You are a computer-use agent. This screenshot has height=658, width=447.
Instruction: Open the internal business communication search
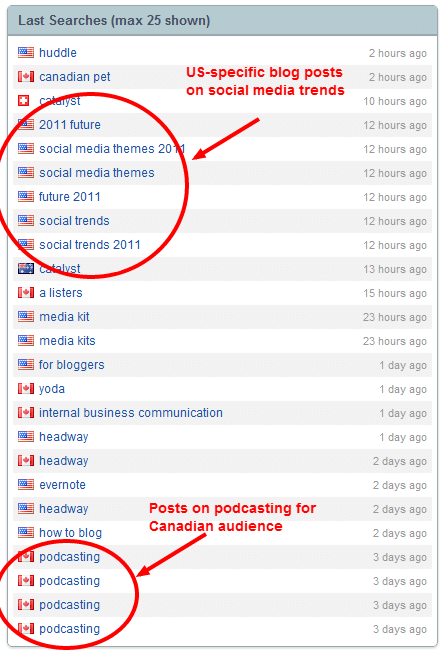pos(131,413)
